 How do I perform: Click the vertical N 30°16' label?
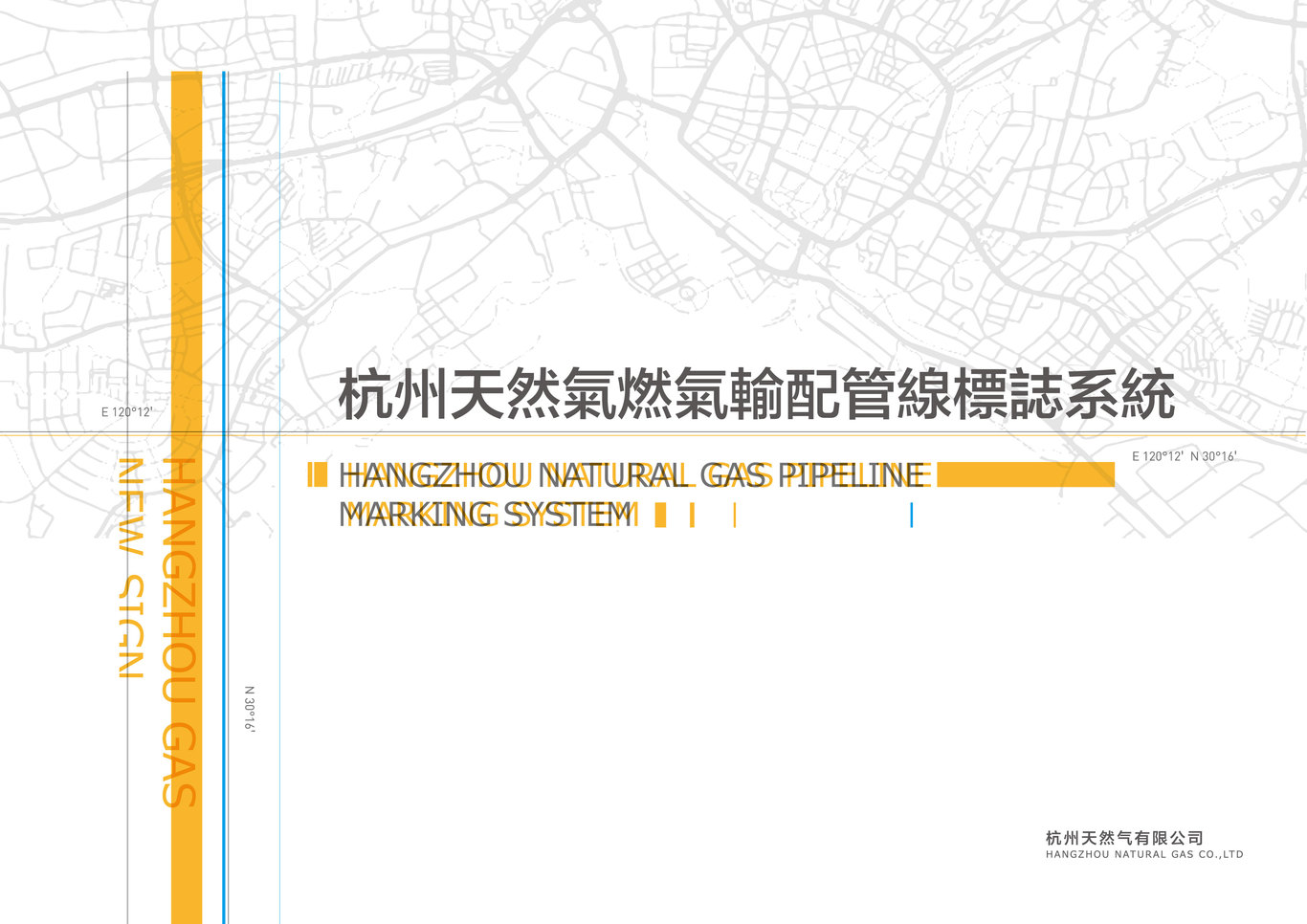[249, 709]
